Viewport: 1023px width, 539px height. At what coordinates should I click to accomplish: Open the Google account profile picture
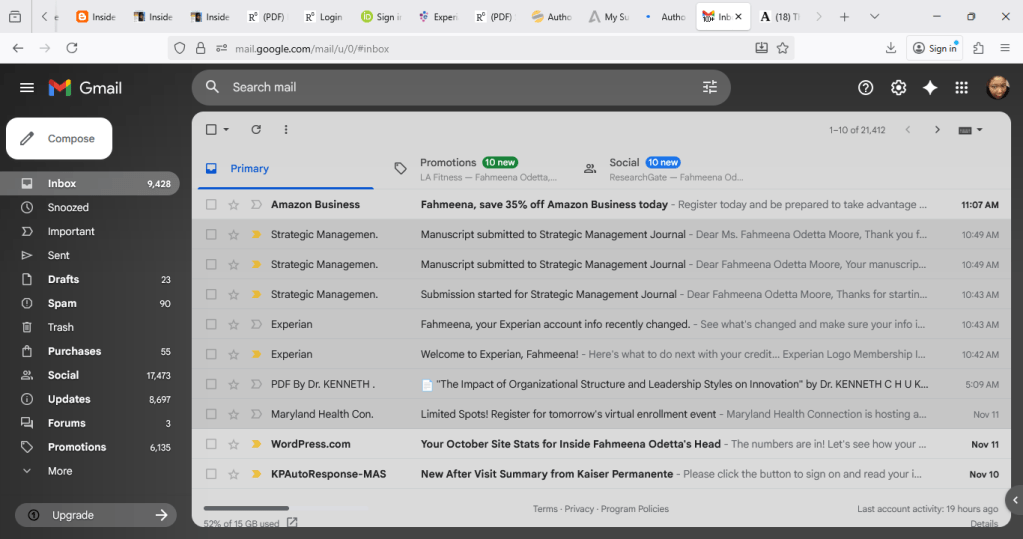tap(998, 87)
